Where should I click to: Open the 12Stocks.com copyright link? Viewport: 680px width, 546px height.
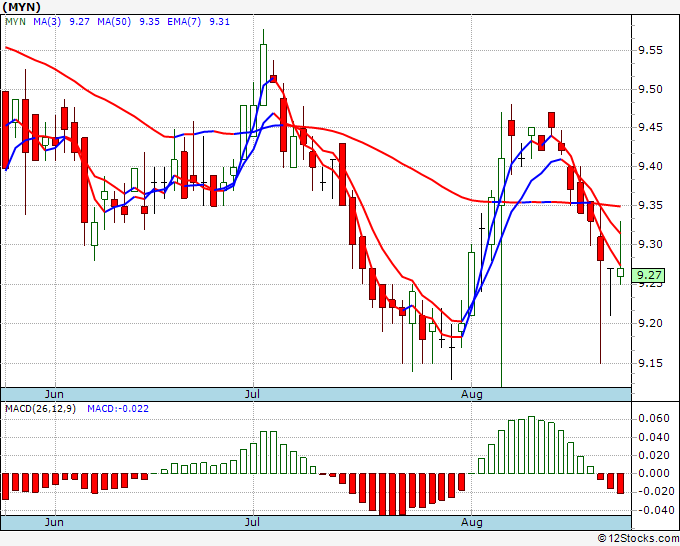point(638,539)
